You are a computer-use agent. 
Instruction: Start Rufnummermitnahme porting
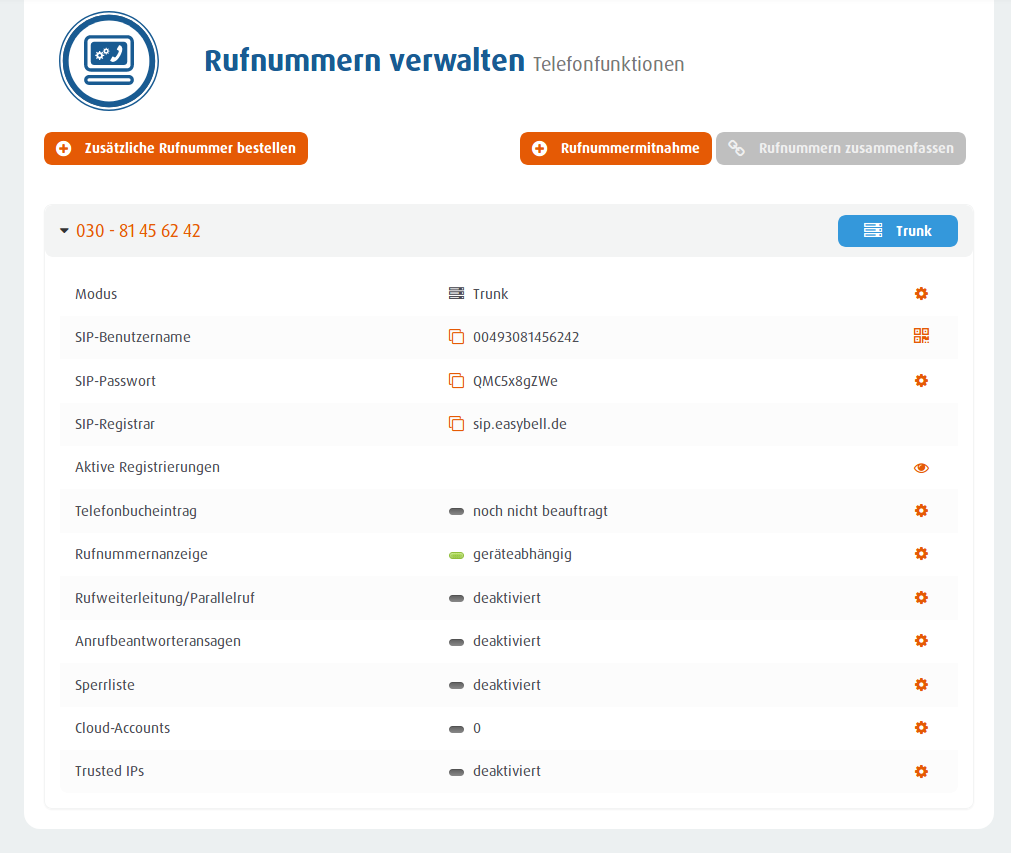(x=615, y=148)
